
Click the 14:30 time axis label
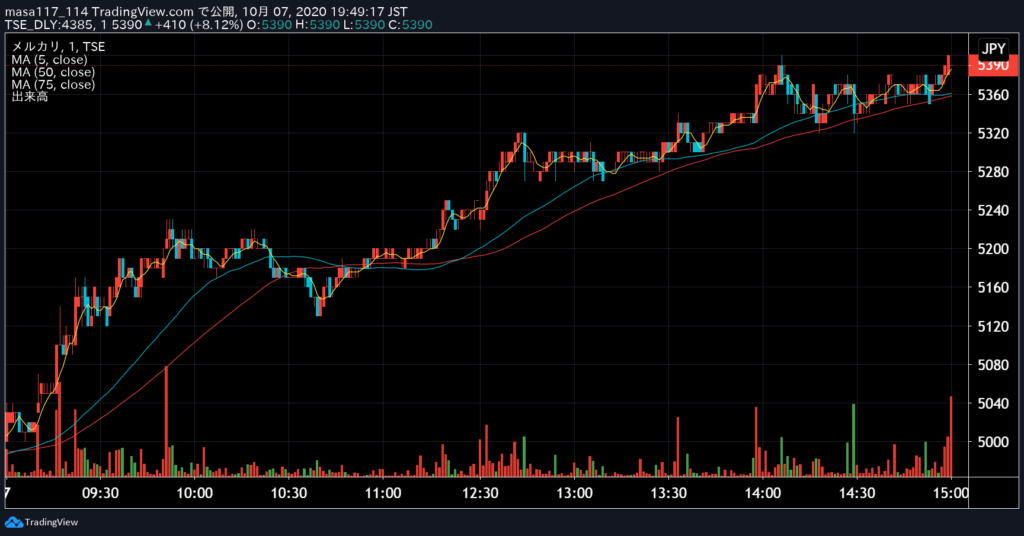point(857,493)
